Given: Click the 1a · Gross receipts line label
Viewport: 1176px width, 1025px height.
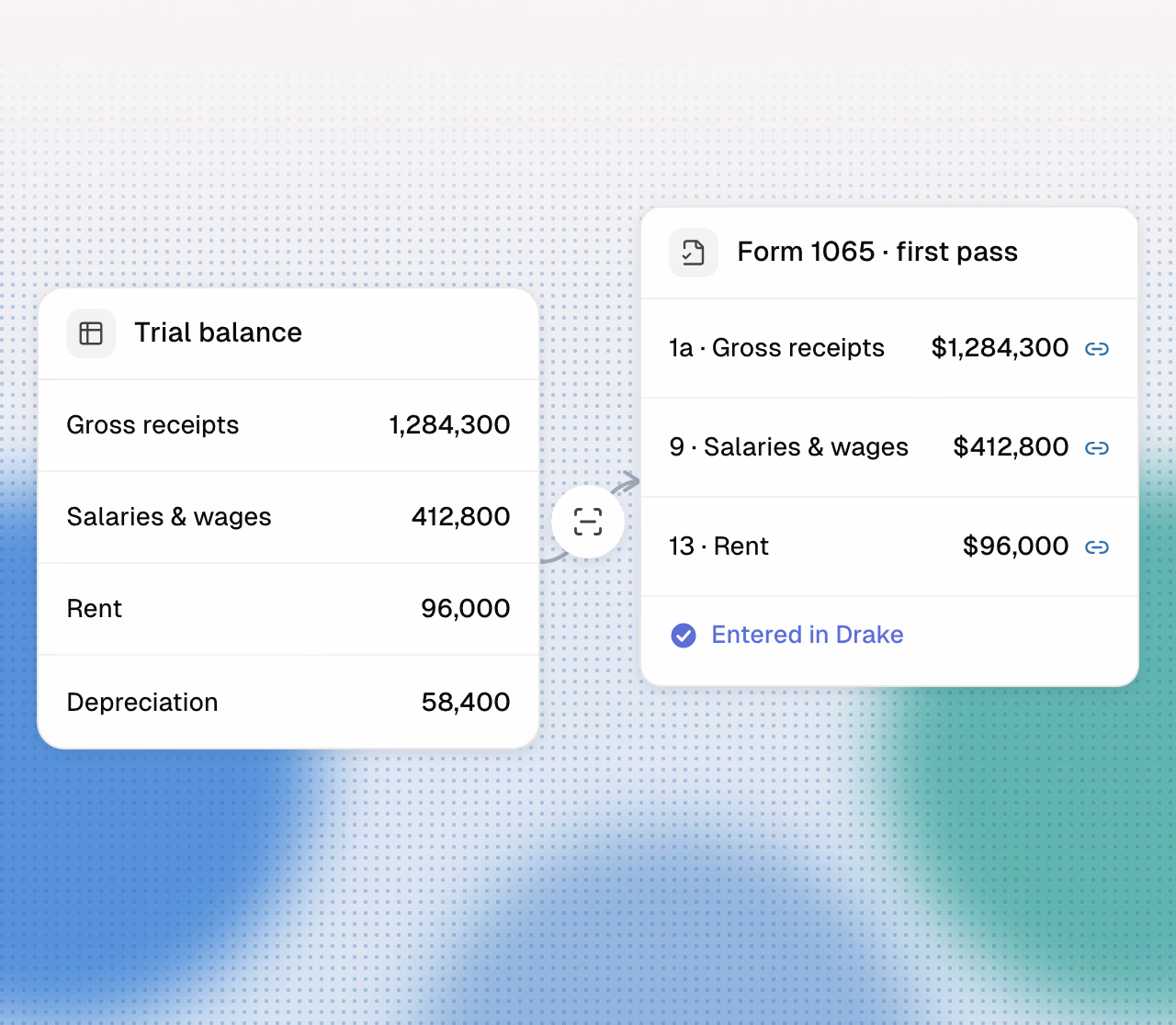Looking at the screenshot, I should coord(776,348).
